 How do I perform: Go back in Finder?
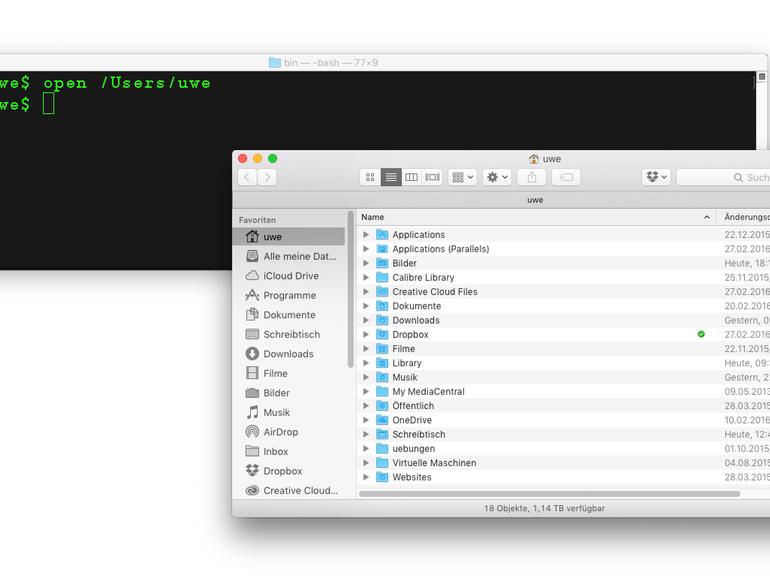pyautogui.click(x=248, y=177)
